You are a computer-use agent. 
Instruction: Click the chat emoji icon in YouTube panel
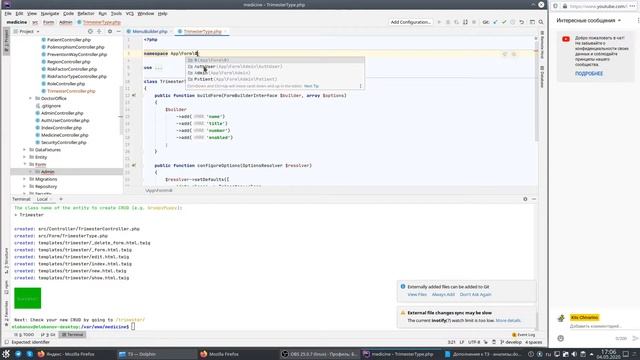click(x=561, y=338)
